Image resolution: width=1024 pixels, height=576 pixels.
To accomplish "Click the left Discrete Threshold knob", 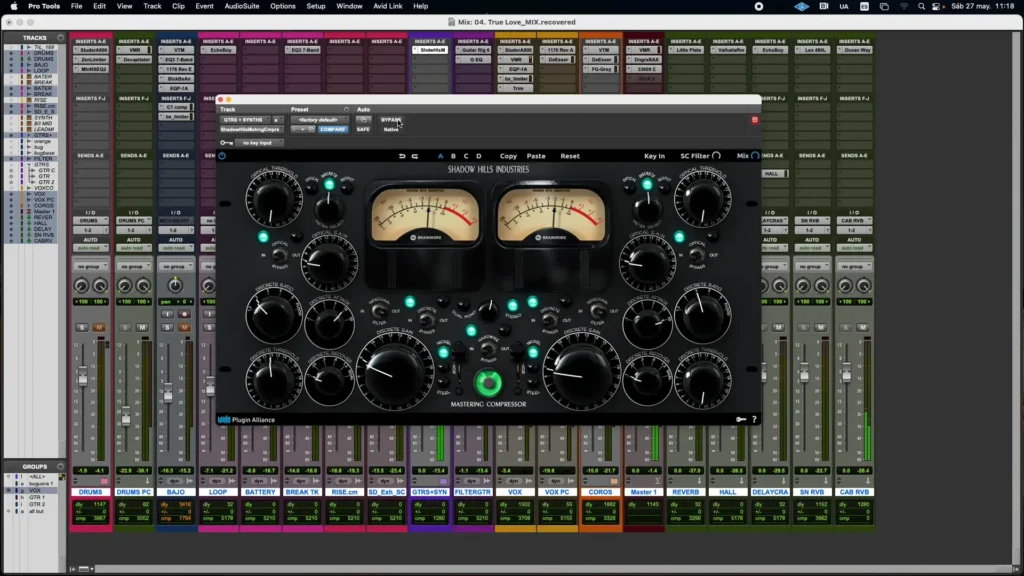I will [274, 379].
